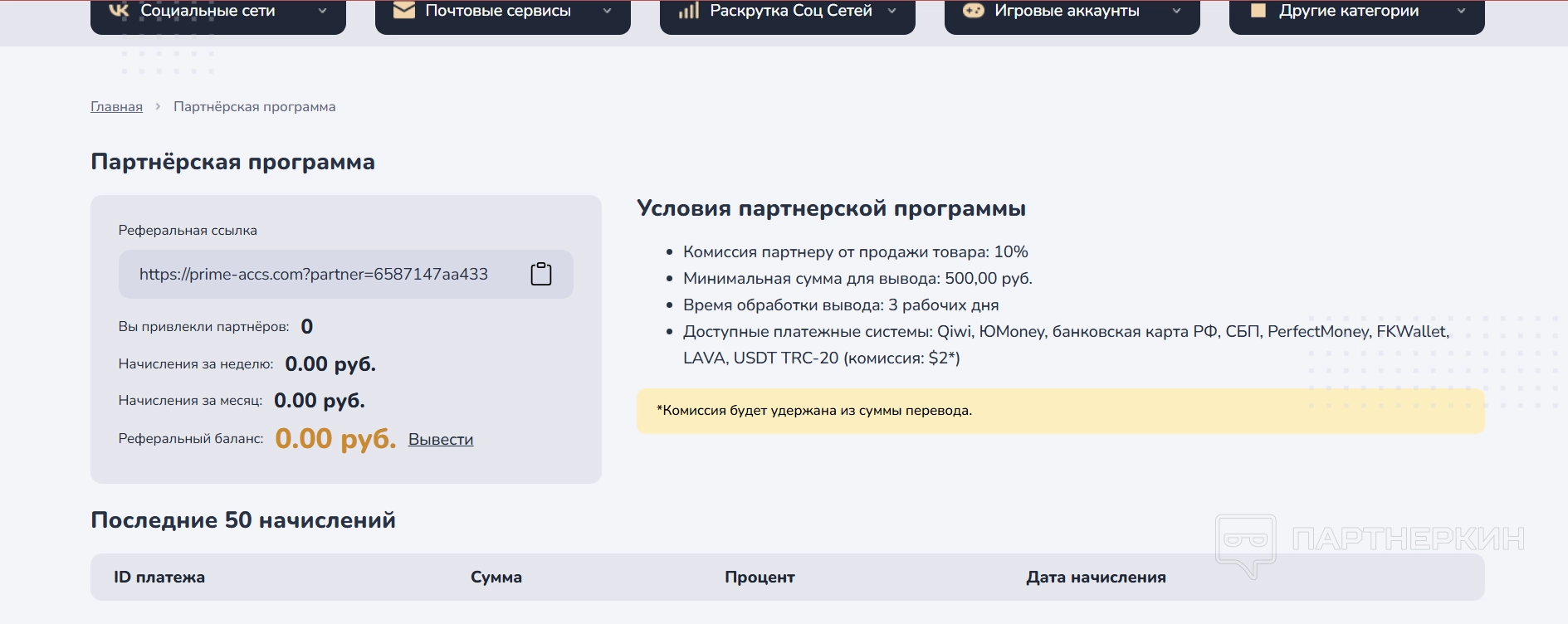Select the referral link field

(x=346, y=274)
